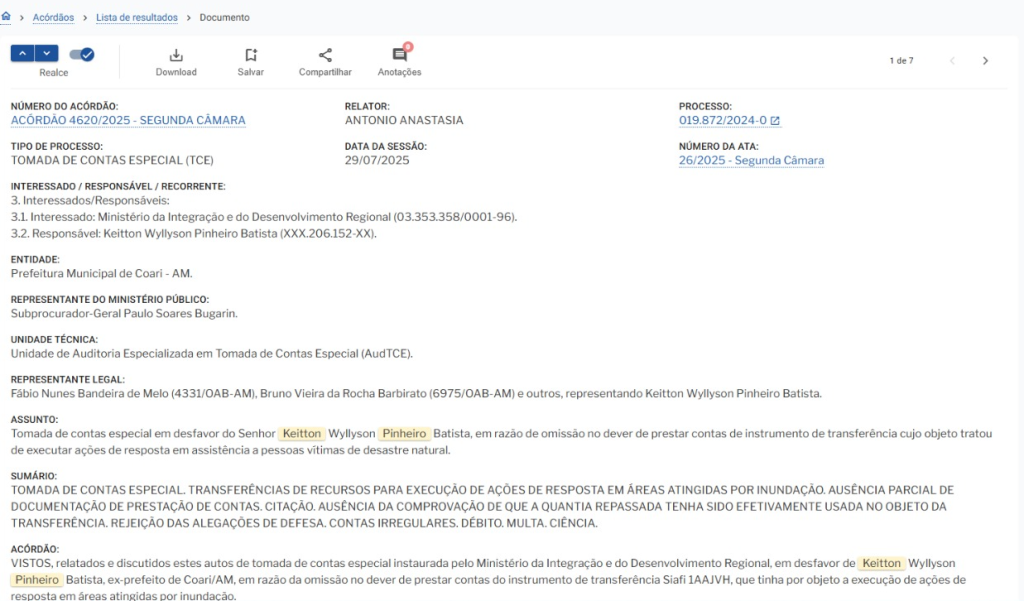Return to Lista de resultados breadcrumb
The image size is (1024, 601).
point(137,18)
